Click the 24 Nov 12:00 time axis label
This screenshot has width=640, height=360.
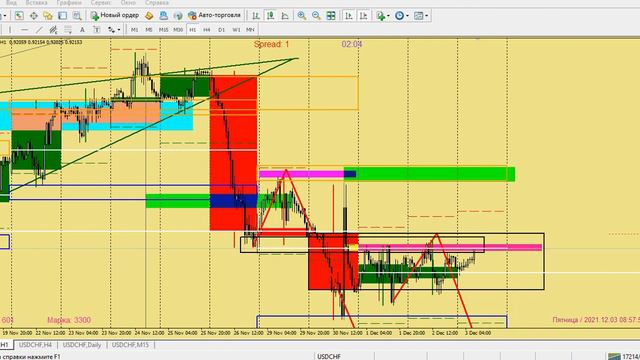[150, 333]
